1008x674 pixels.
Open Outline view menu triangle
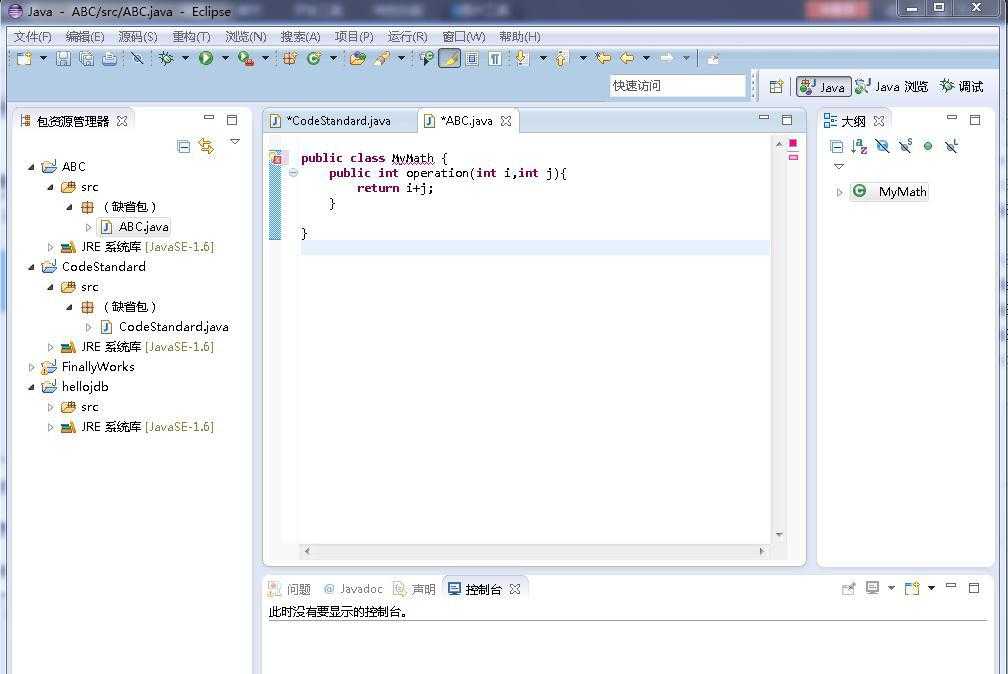(839, 167)
